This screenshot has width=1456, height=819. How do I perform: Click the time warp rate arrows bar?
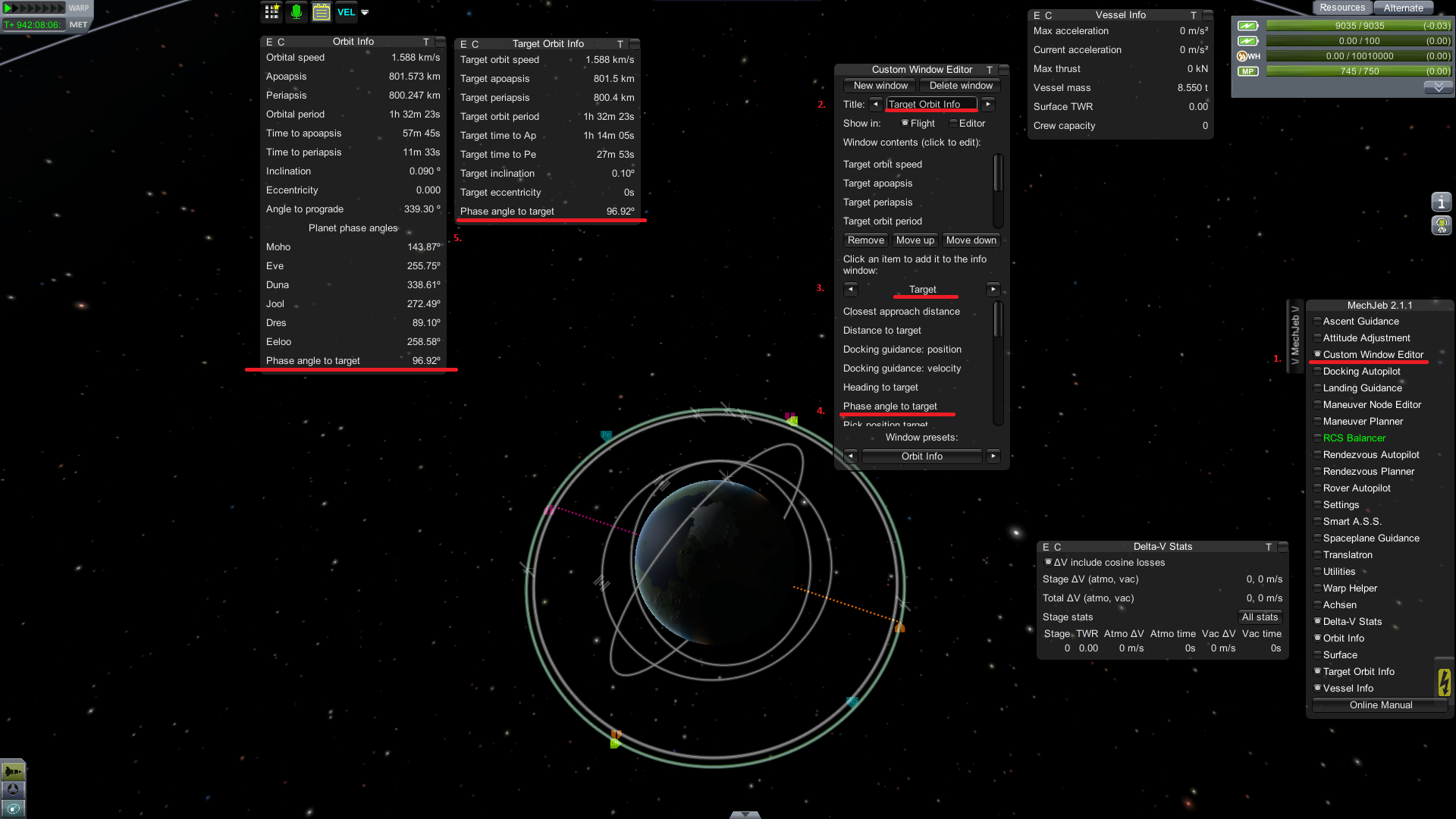click(35, 8)
